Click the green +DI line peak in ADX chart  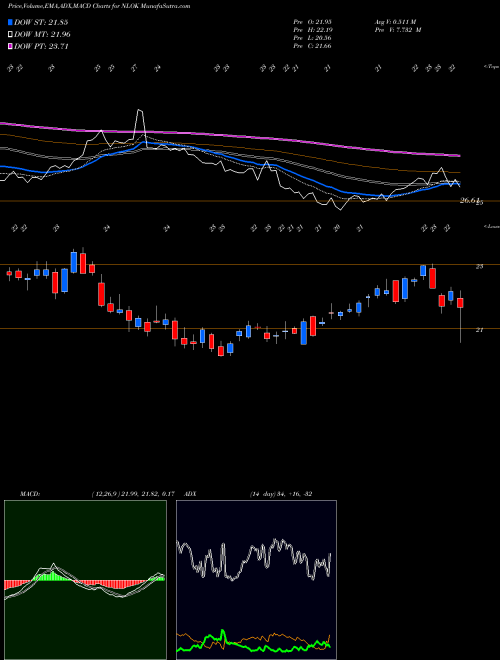[x=223, y=631]
